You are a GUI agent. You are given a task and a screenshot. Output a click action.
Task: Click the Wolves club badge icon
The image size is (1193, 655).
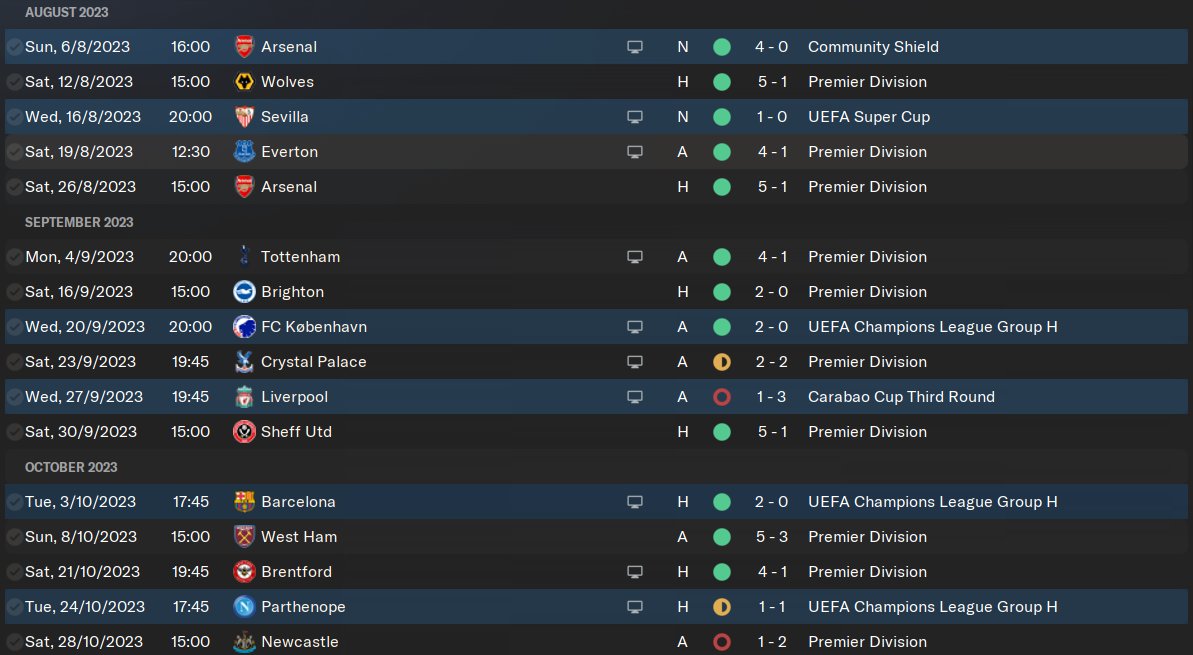[244, 82]
